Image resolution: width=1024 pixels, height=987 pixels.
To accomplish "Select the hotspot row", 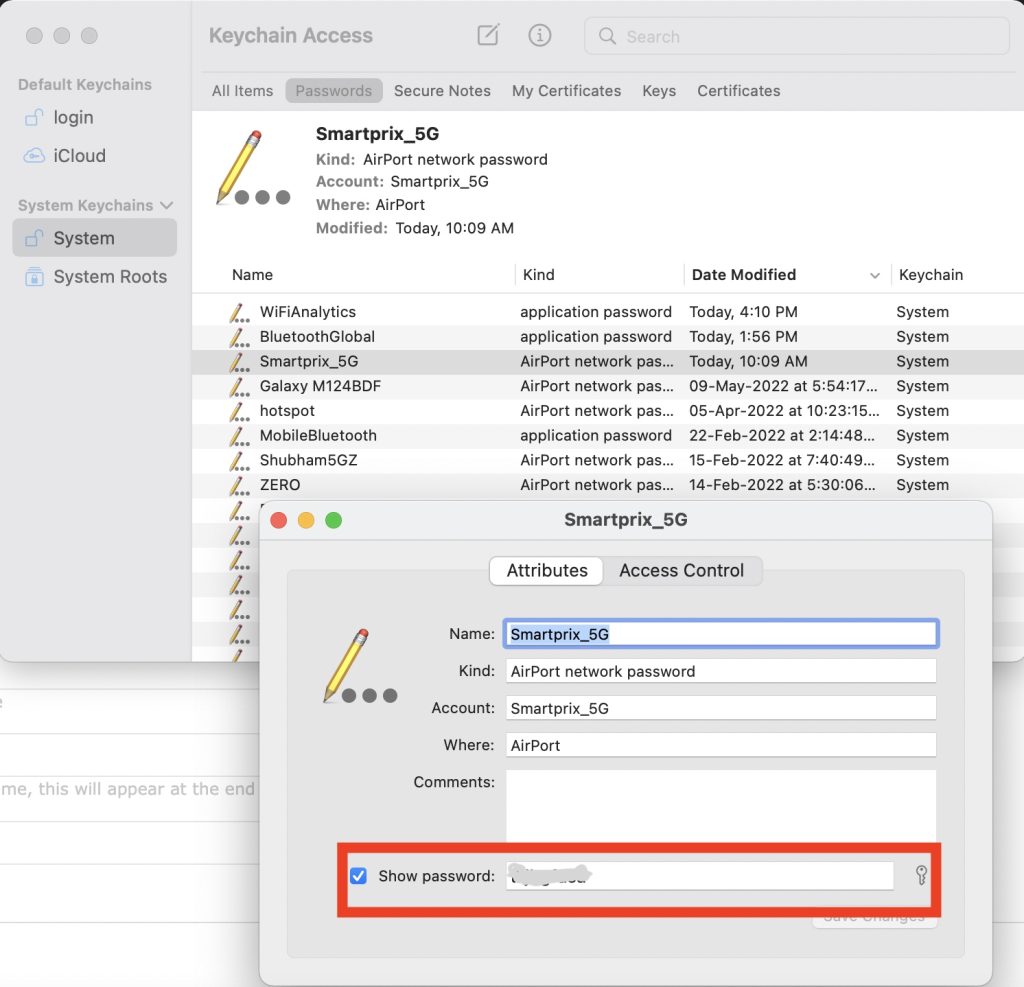I will [608, 412].
